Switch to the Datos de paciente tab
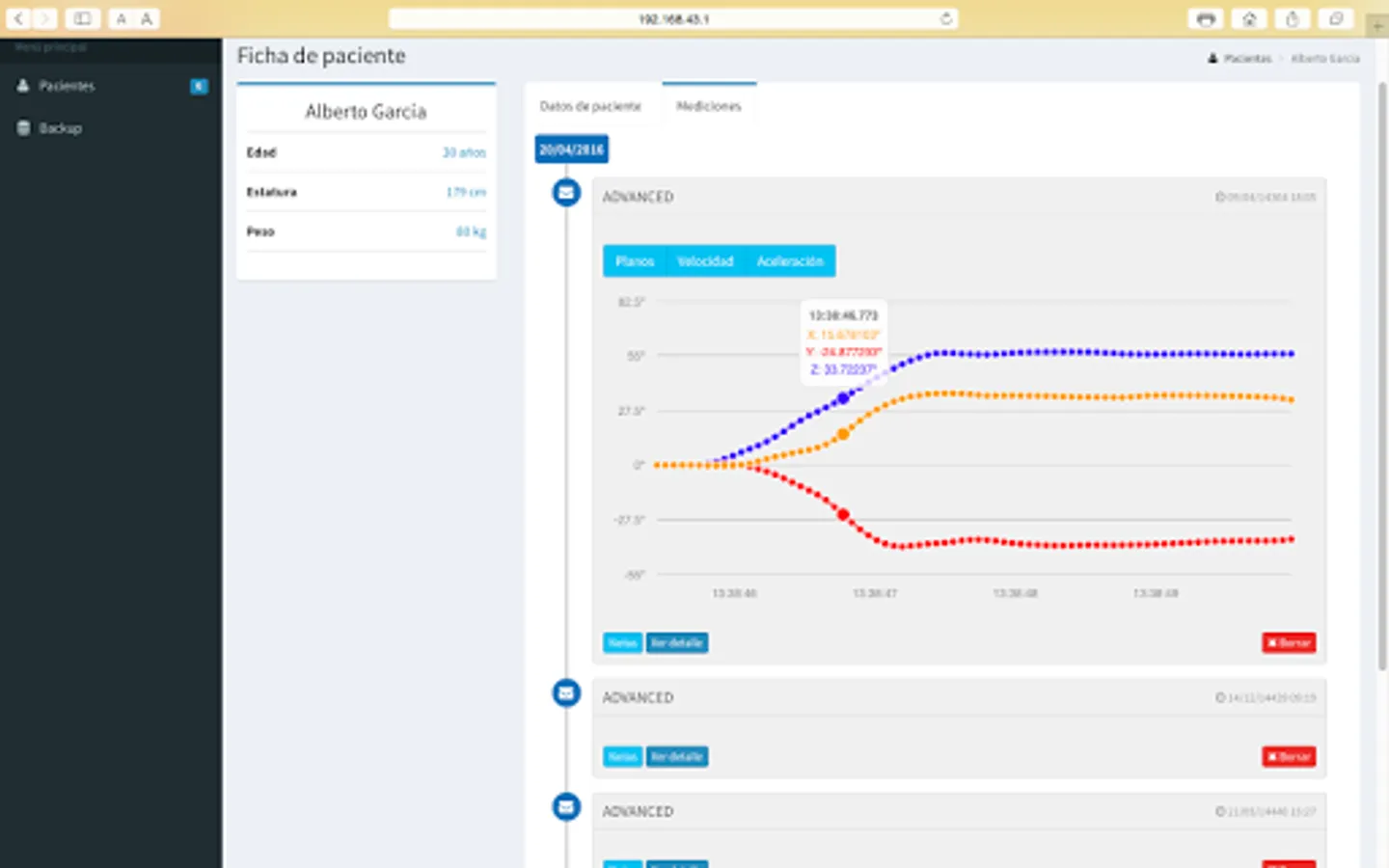The height and width of the screenshot is (868, 1389). [590, 106]
